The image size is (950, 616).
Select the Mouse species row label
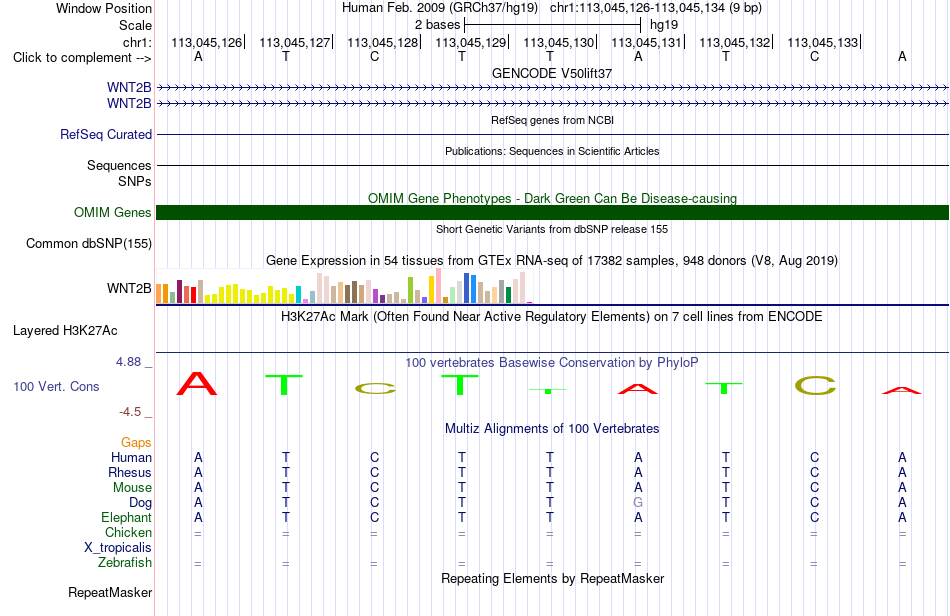(132, 488)
